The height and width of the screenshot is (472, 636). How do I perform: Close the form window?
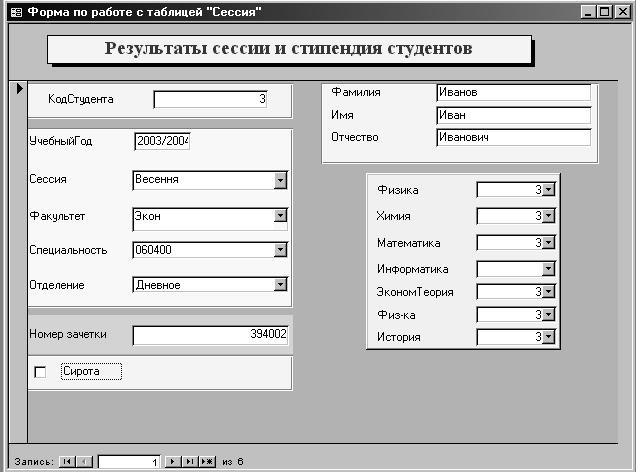(623, 12)
